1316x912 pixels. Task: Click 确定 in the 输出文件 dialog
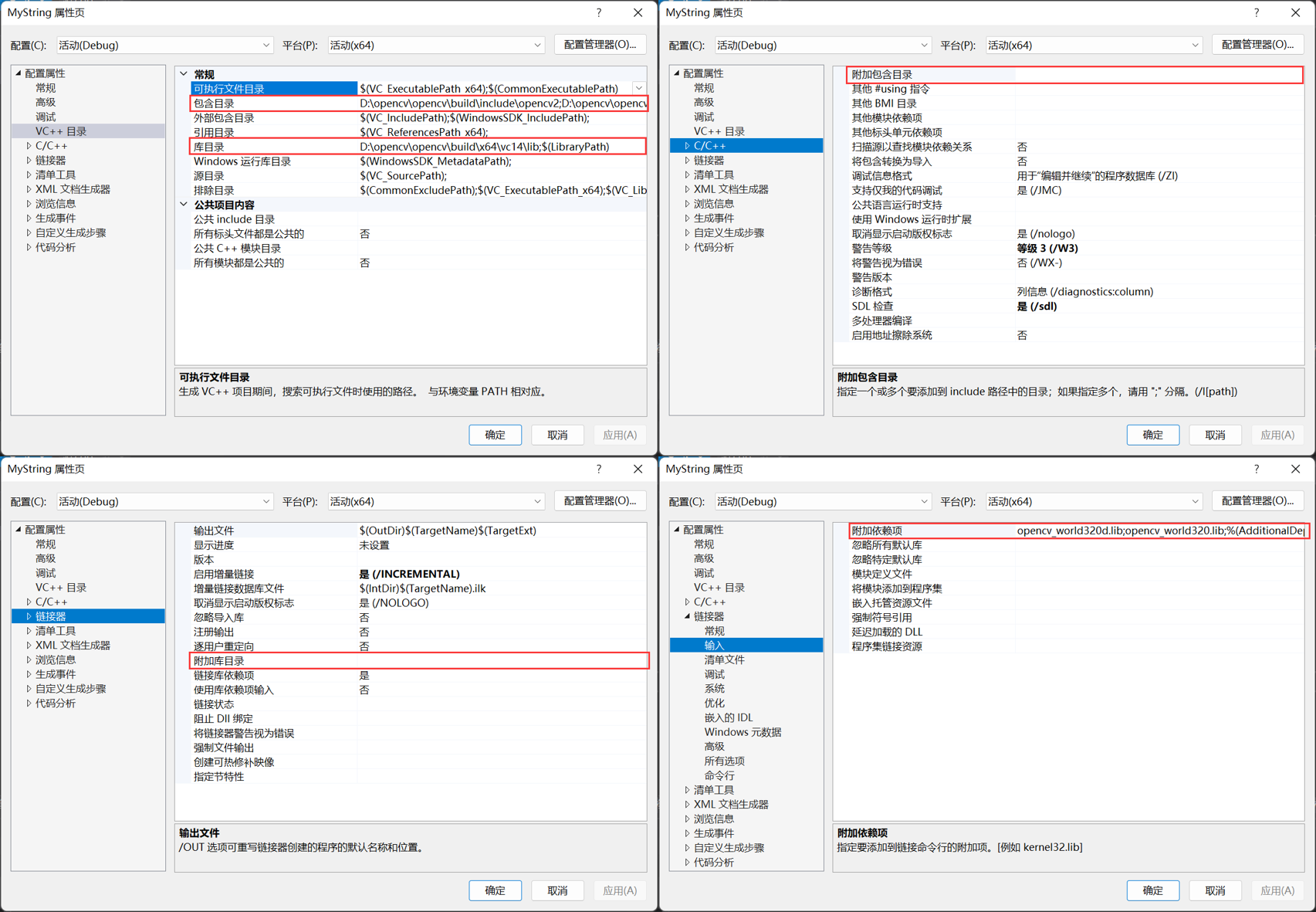495,890
